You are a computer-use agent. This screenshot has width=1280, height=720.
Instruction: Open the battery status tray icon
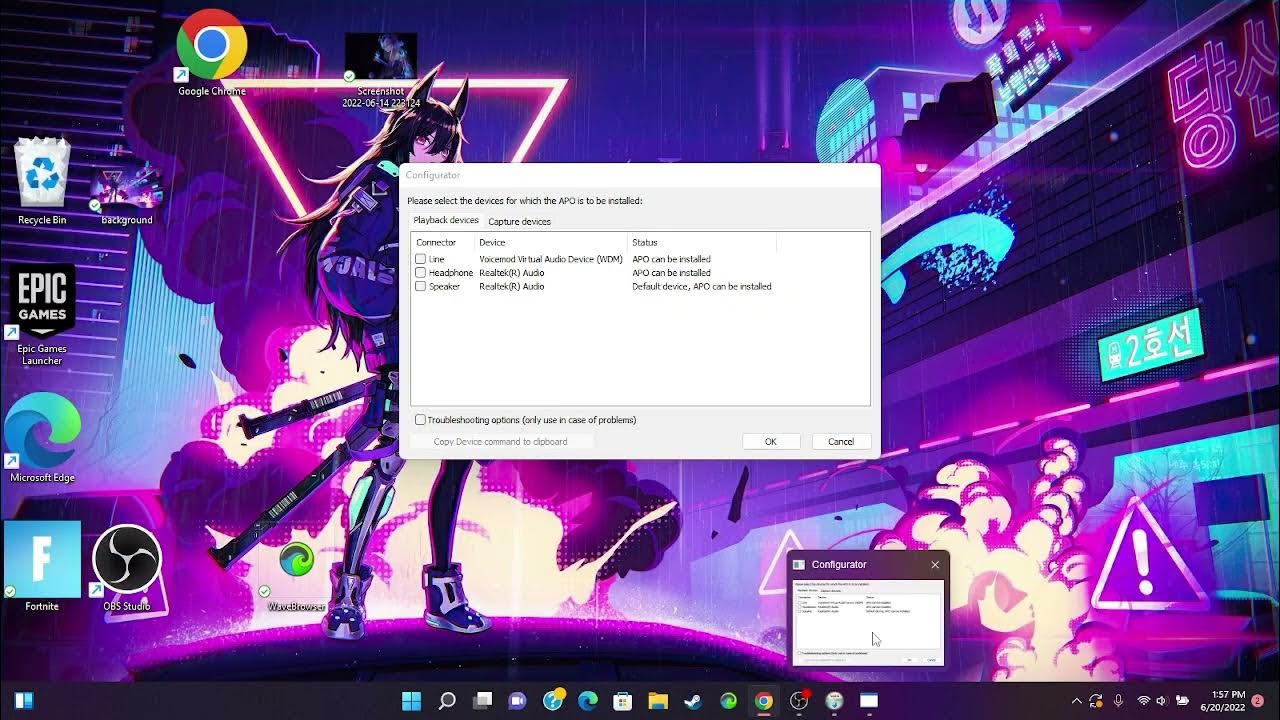[x=1183, y=701]
